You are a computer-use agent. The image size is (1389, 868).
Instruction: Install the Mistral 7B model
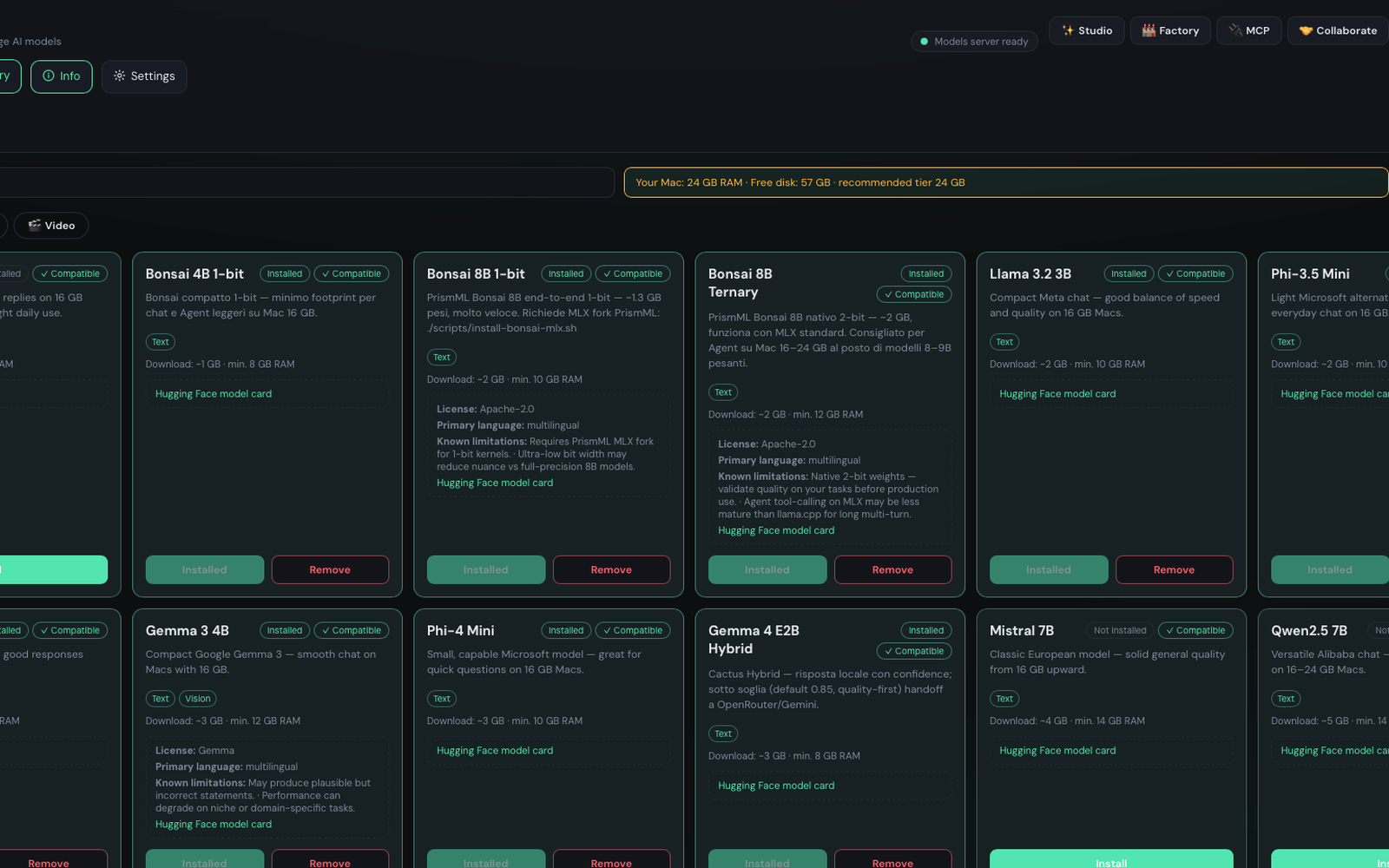pyautogui.click(x=1111, y=858)
